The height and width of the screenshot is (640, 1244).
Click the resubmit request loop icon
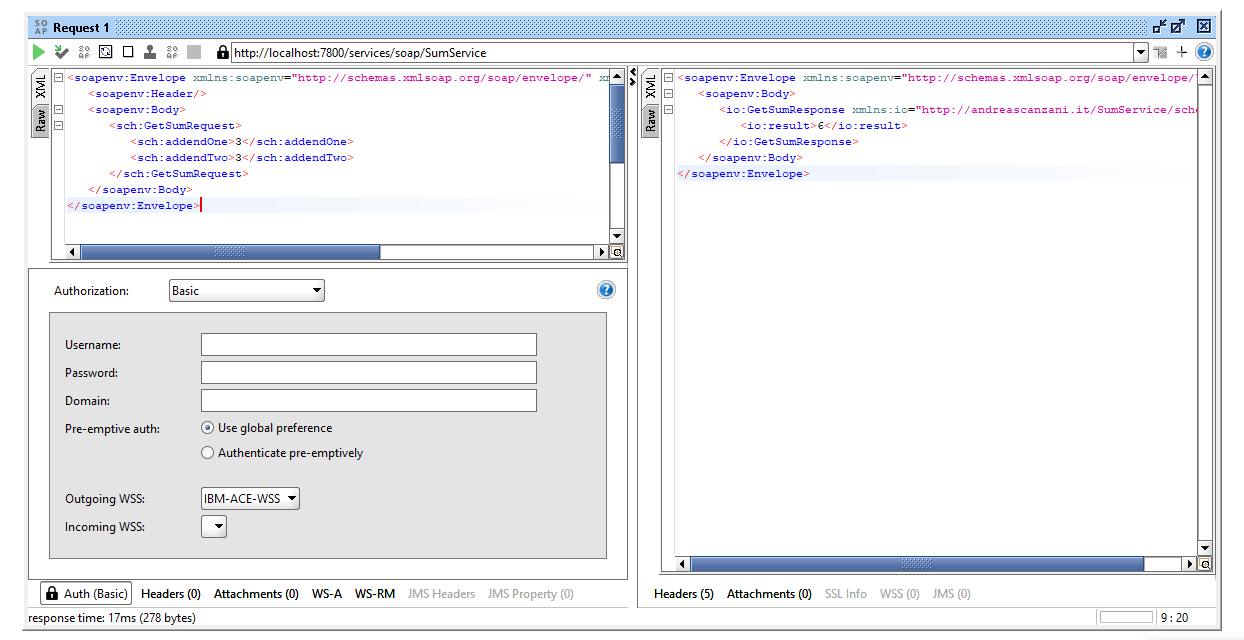click(x=106, y=52)
